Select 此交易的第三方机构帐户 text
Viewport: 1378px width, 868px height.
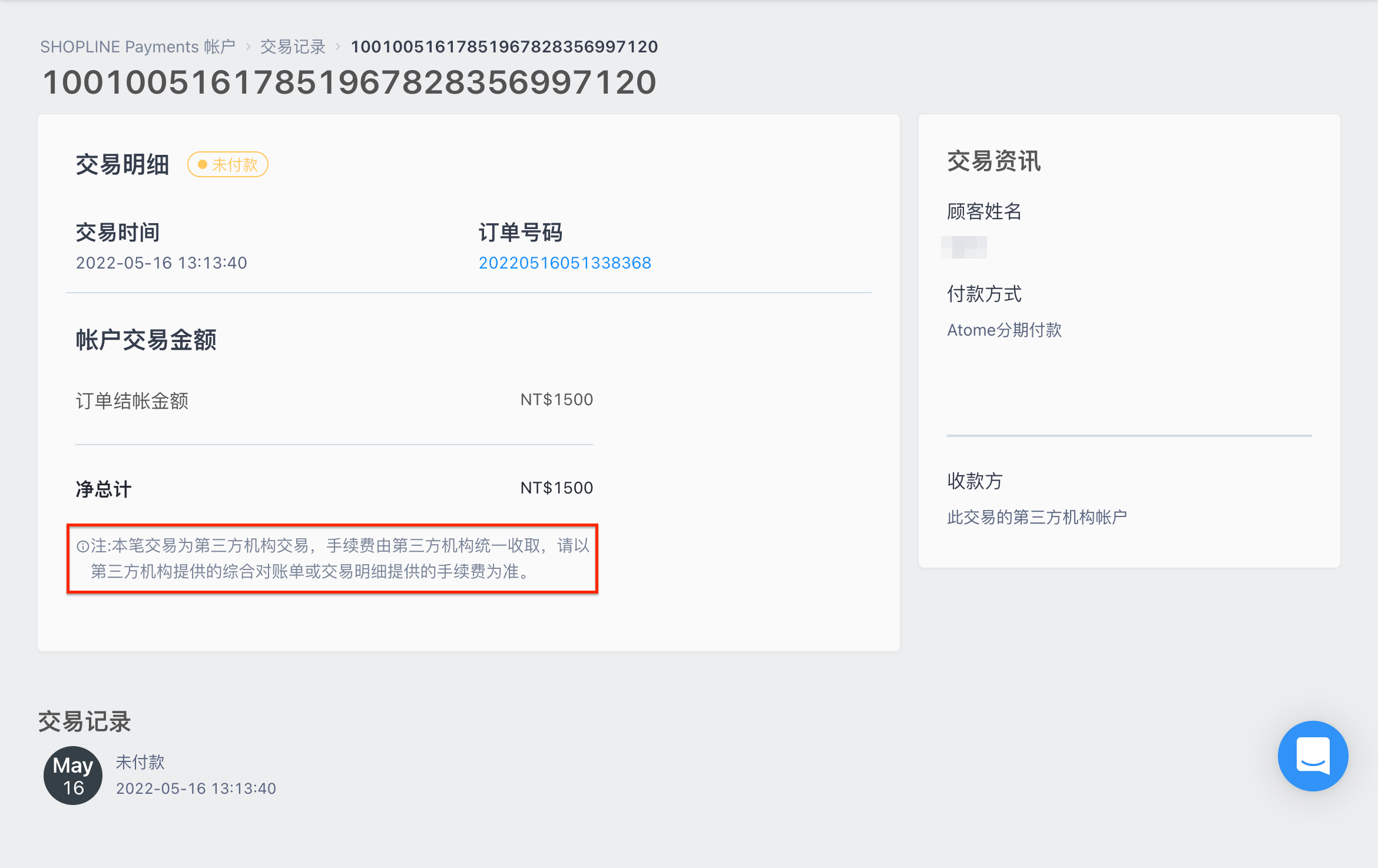coord(1037,517)
